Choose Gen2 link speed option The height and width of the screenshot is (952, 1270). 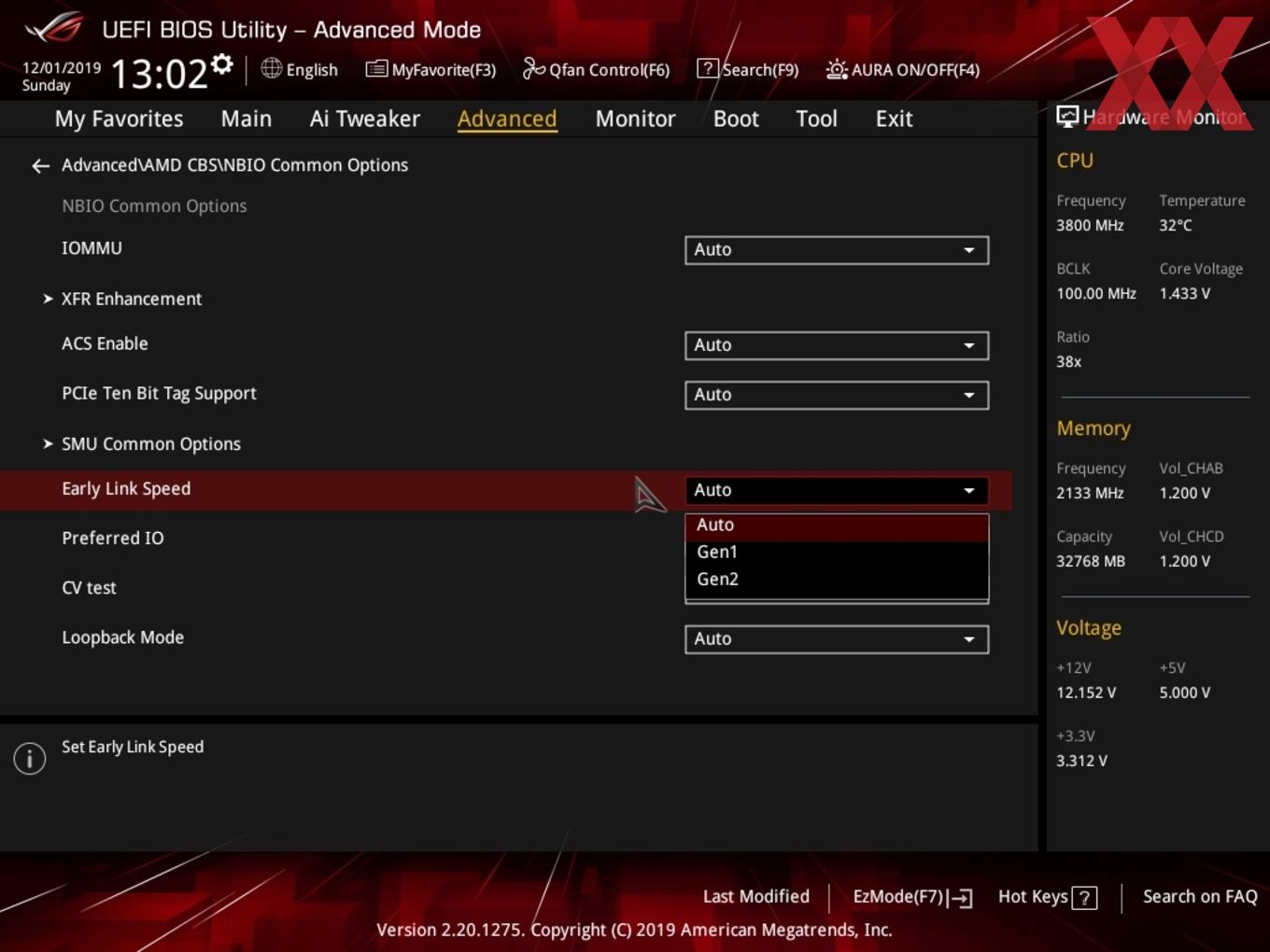(x=837, y=580)
